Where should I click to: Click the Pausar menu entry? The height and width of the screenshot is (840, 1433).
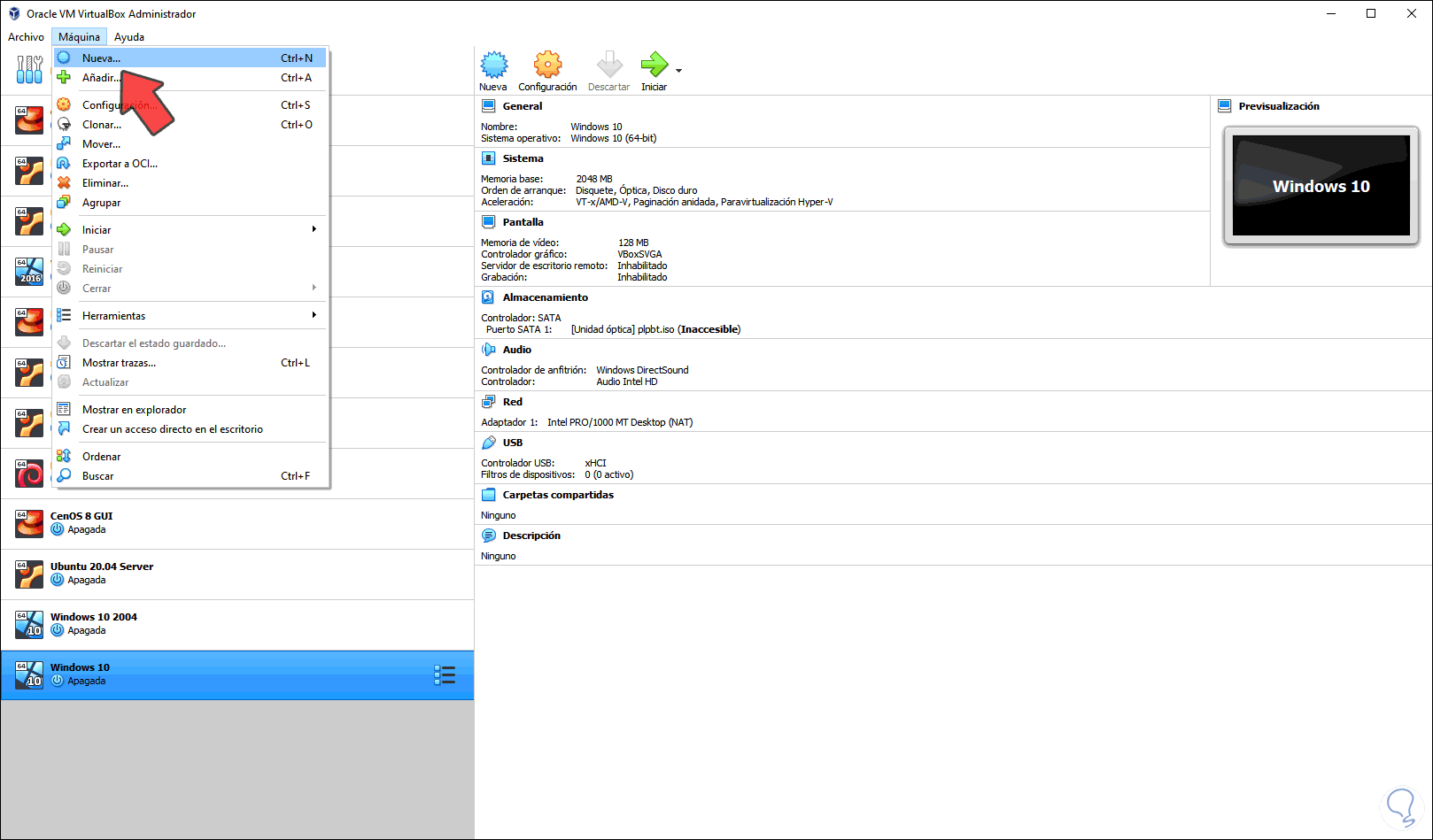coord(190,250)
